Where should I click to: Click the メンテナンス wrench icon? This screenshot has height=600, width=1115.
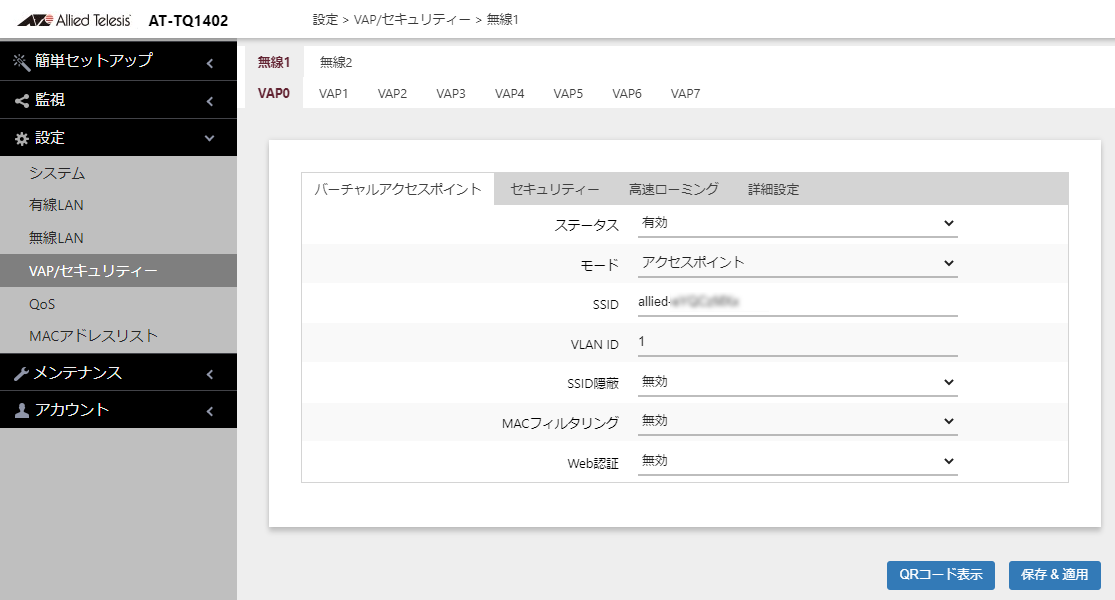[21, 374]
